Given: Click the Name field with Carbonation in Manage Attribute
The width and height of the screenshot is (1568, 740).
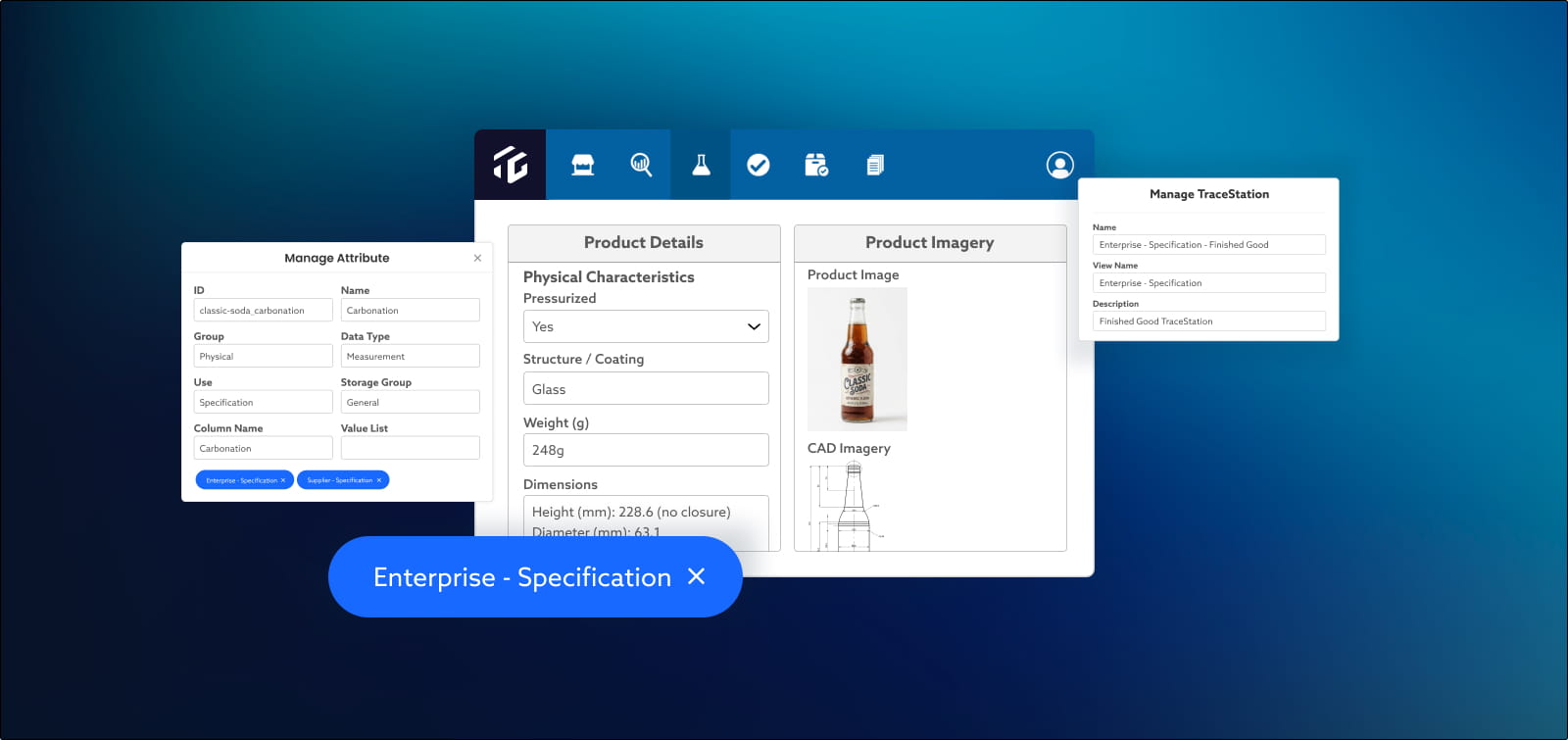Looking at the screenshot, I should [410, 310].
